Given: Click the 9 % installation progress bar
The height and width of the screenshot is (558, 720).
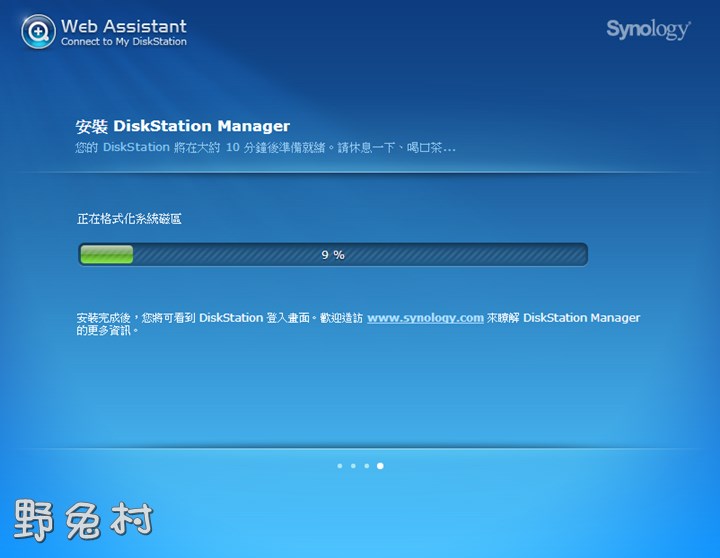Looking at the screenshot, I should [x=333, y=254].
